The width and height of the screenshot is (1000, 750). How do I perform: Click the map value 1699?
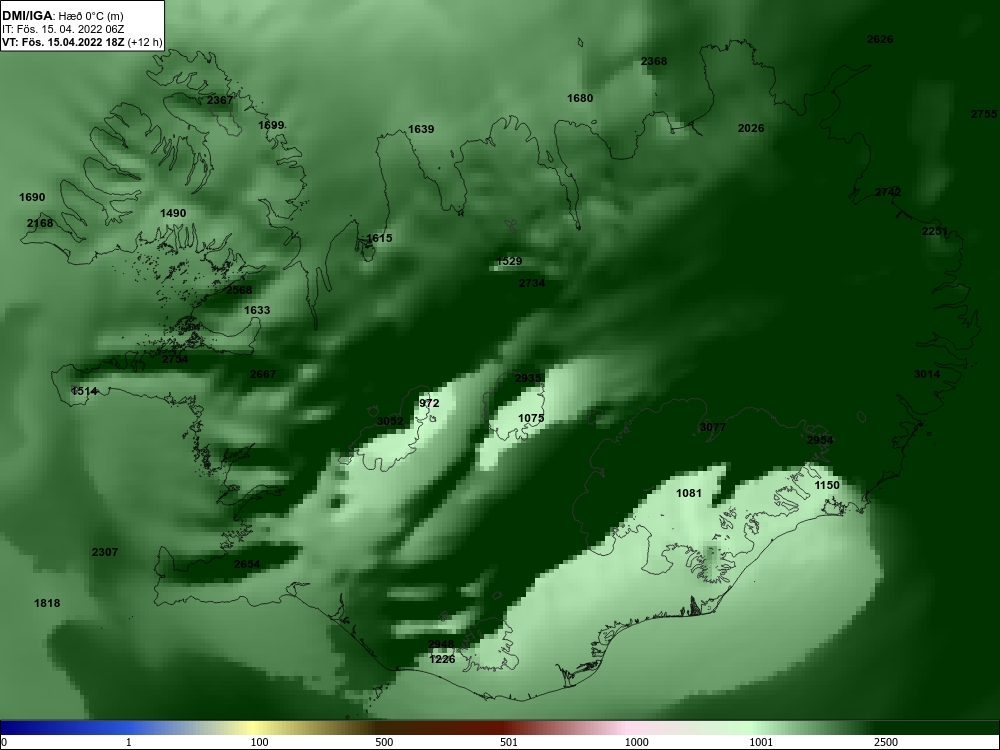point(271,125)
